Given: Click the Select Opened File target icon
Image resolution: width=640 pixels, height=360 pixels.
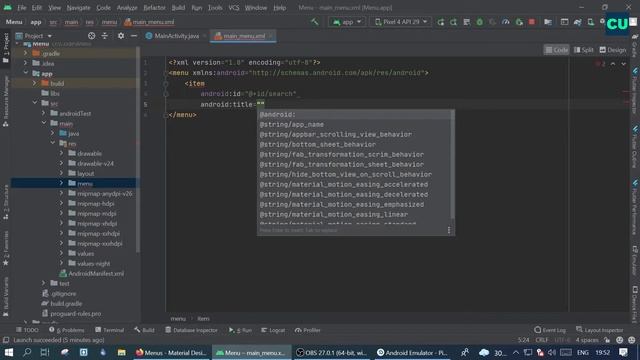Looking at the screenshot, I should tap(91, 36).
